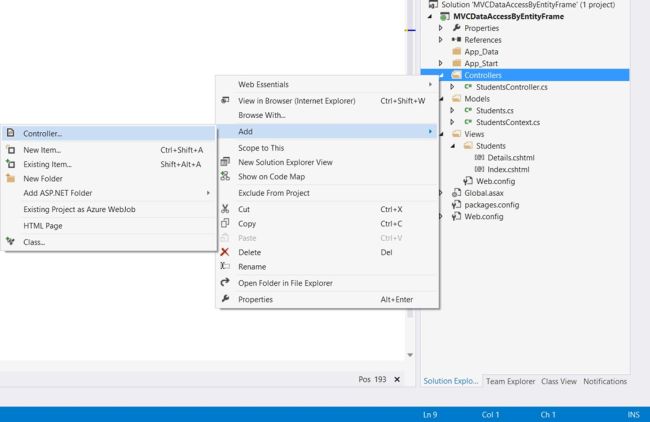This screenshot has width=650, height=422.
Task: Click the Open Folder arrow icon
Action: (x=225, y=283)
